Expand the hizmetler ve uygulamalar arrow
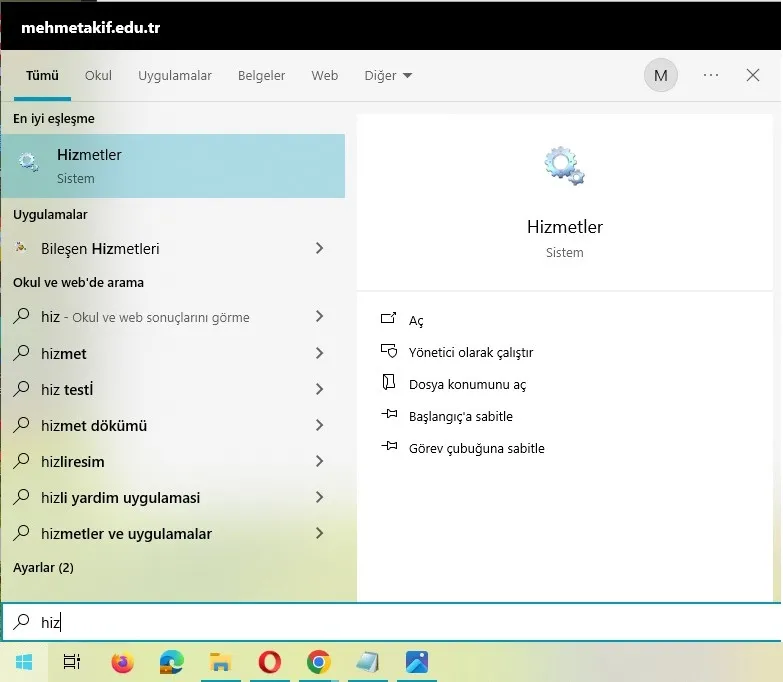783x682 pixels. [320, 533]
